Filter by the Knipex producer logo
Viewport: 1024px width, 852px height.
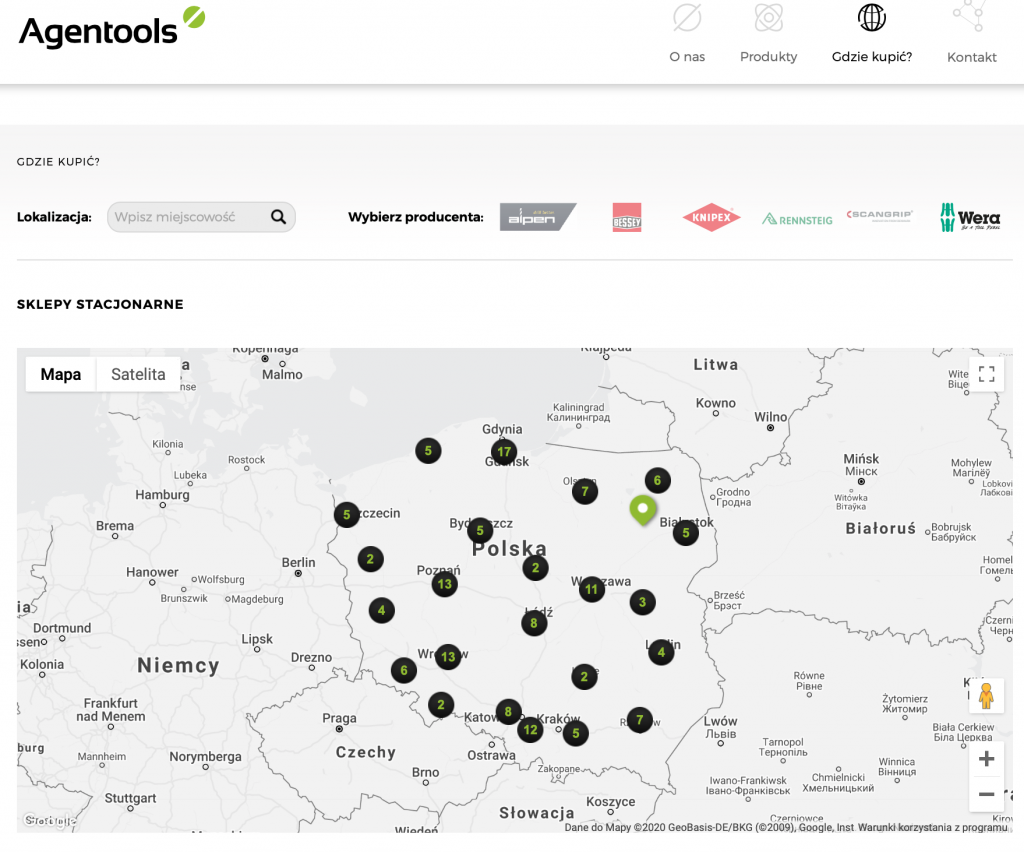[711, 217]
